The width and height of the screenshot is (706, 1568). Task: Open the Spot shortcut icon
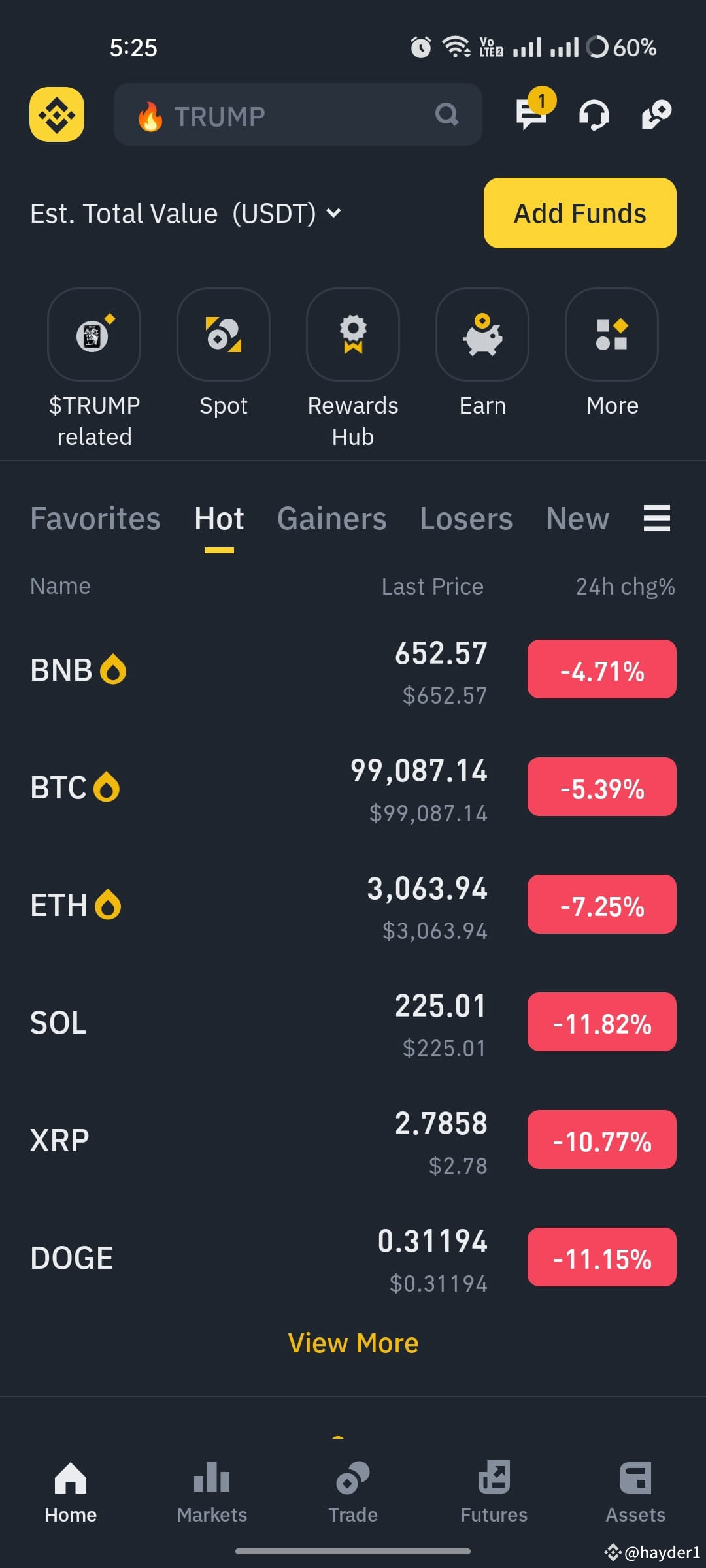click(224, 335)
